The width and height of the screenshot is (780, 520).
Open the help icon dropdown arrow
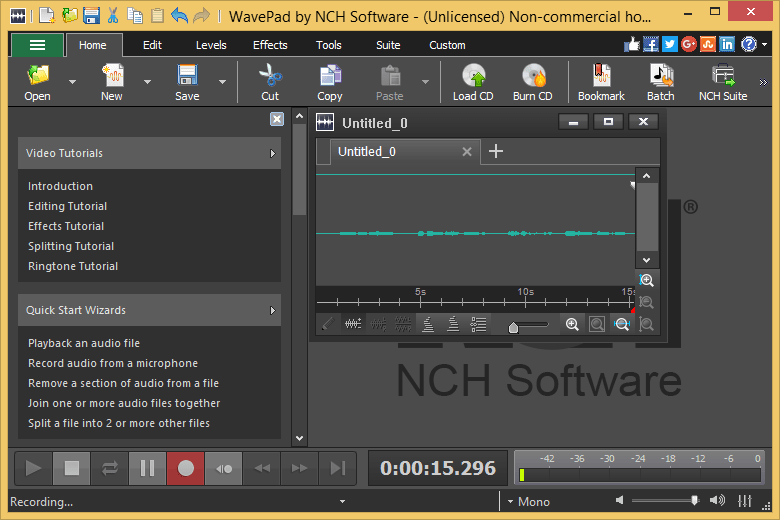(x=764, y=45)
